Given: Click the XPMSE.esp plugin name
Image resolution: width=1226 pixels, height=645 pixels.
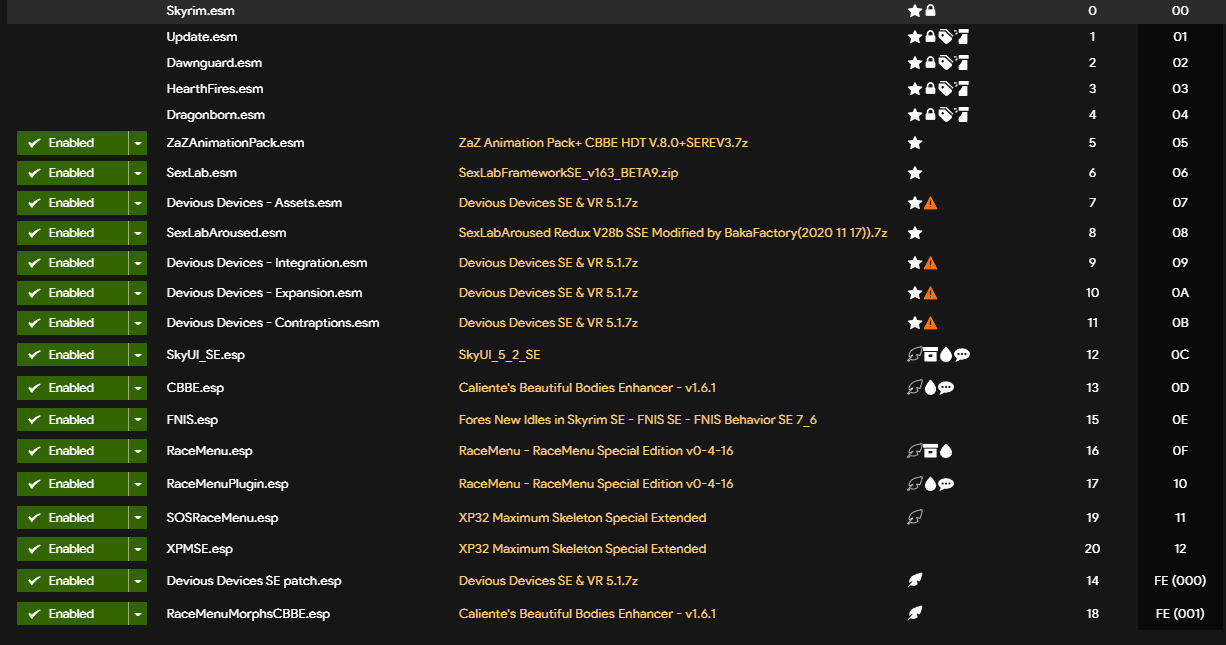Looking at the screenshot, I should click(x=199, y=549).
